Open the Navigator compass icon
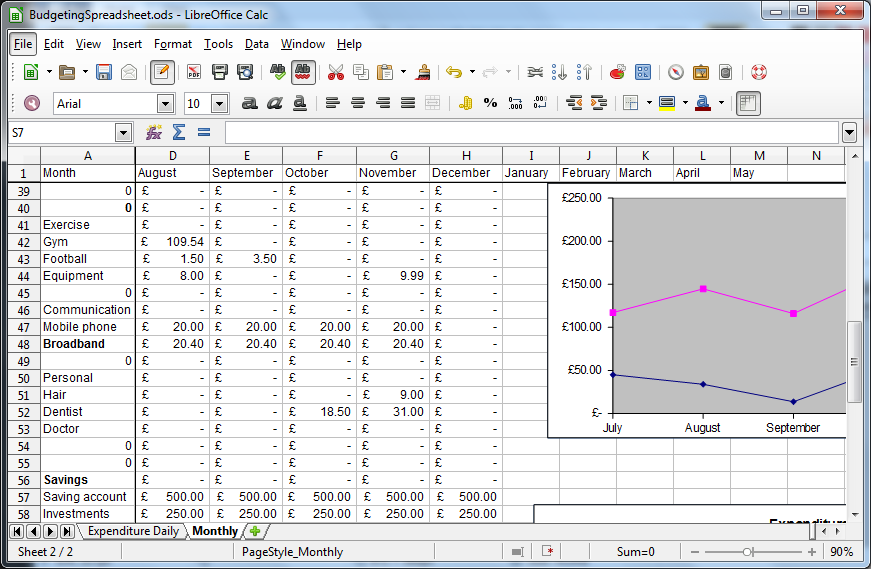871x569 pixels. pyautogui.click(x=676, y=72)
